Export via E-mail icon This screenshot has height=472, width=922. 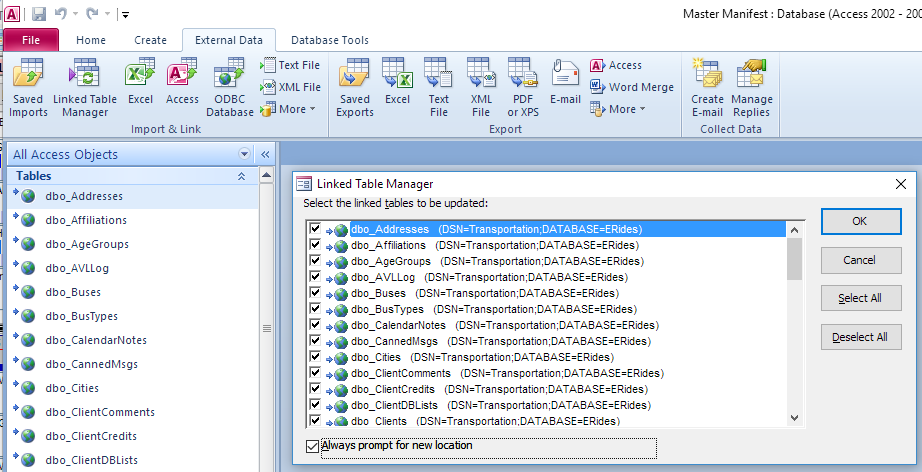click(565, 82)
